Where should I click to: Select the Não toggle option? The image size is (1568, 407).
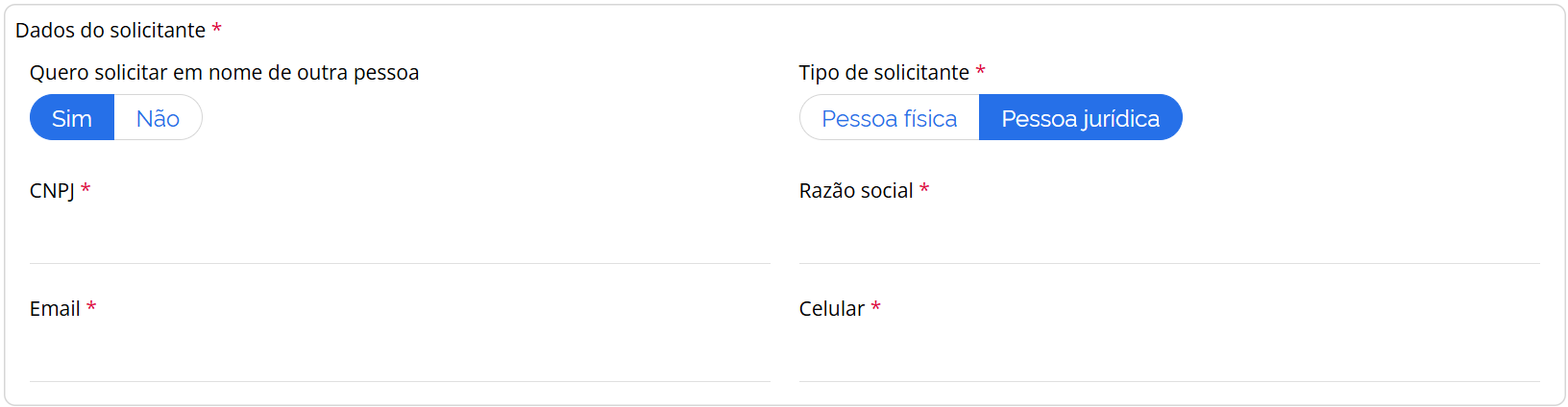(158, 118)
